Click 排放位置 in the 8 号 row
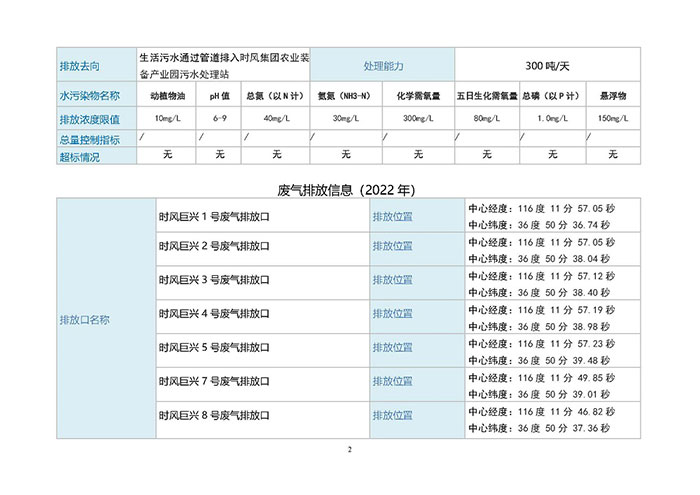This screenshot has height=495, width=700. (x=392, y=416)
